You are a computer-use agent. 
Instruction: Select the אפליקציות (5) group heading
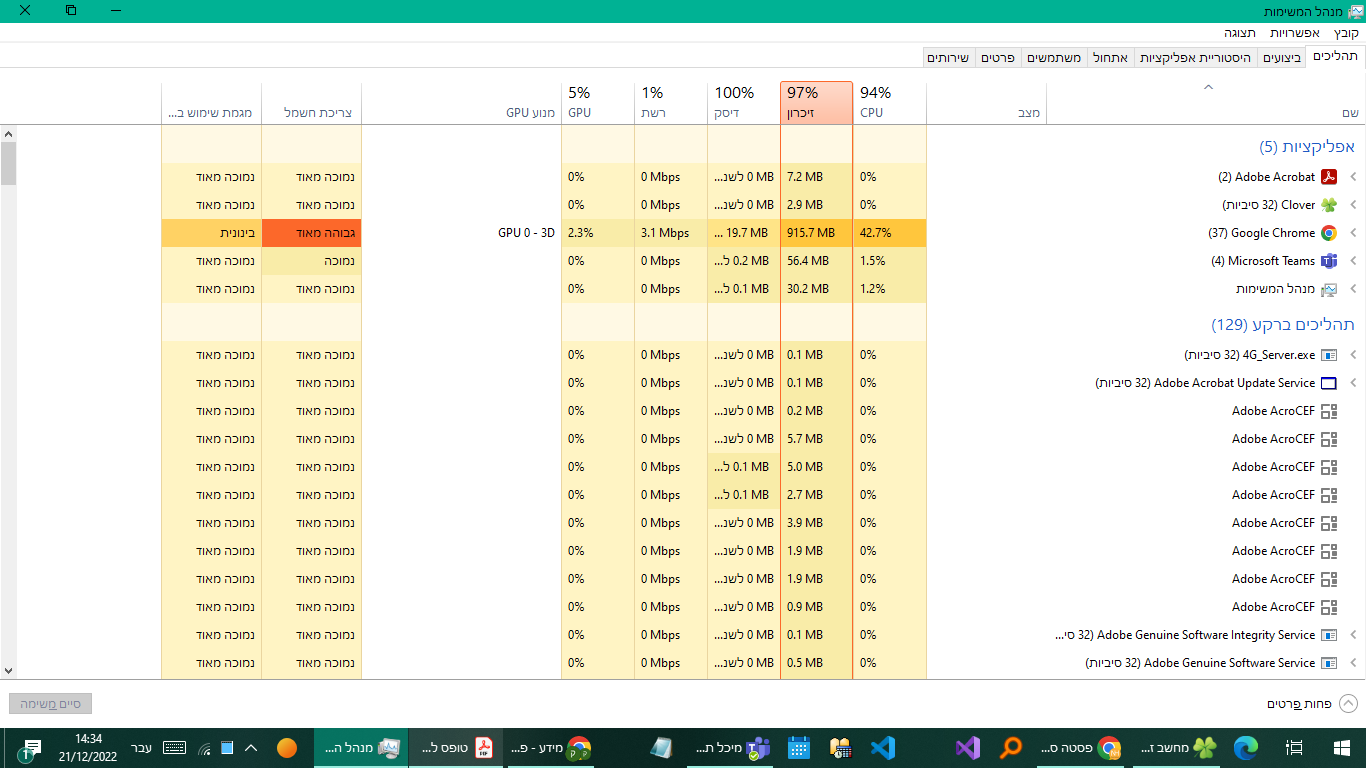(1307, 147)
